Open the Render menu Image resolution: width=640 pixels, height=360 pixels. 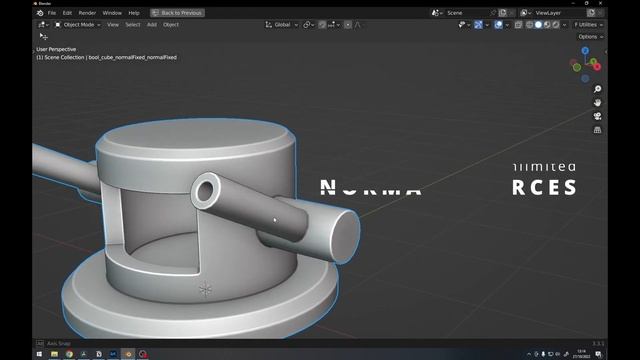coord(87,13)
